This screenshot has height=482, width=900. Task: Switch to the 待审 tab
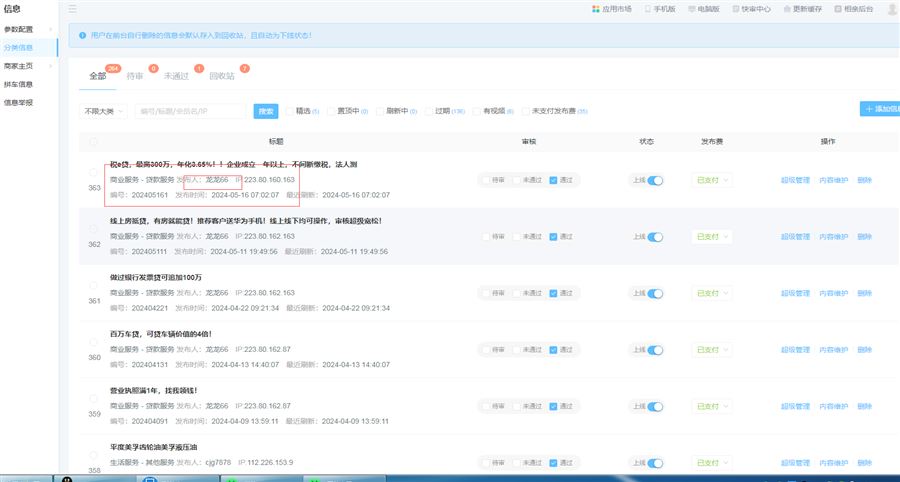click(x=135, y=76)
